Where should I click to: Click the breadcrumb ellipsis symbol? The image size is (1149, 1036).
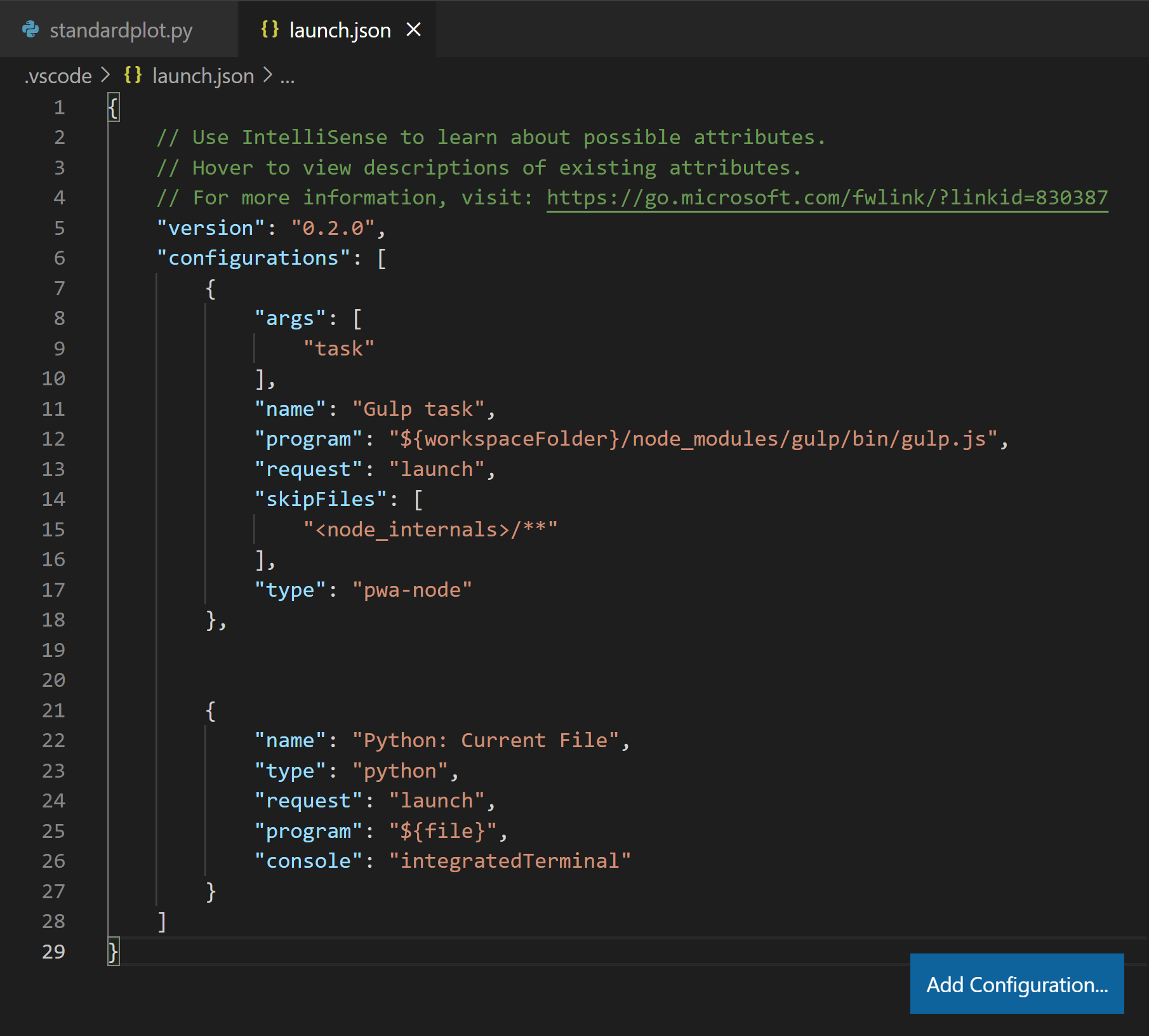288,76
